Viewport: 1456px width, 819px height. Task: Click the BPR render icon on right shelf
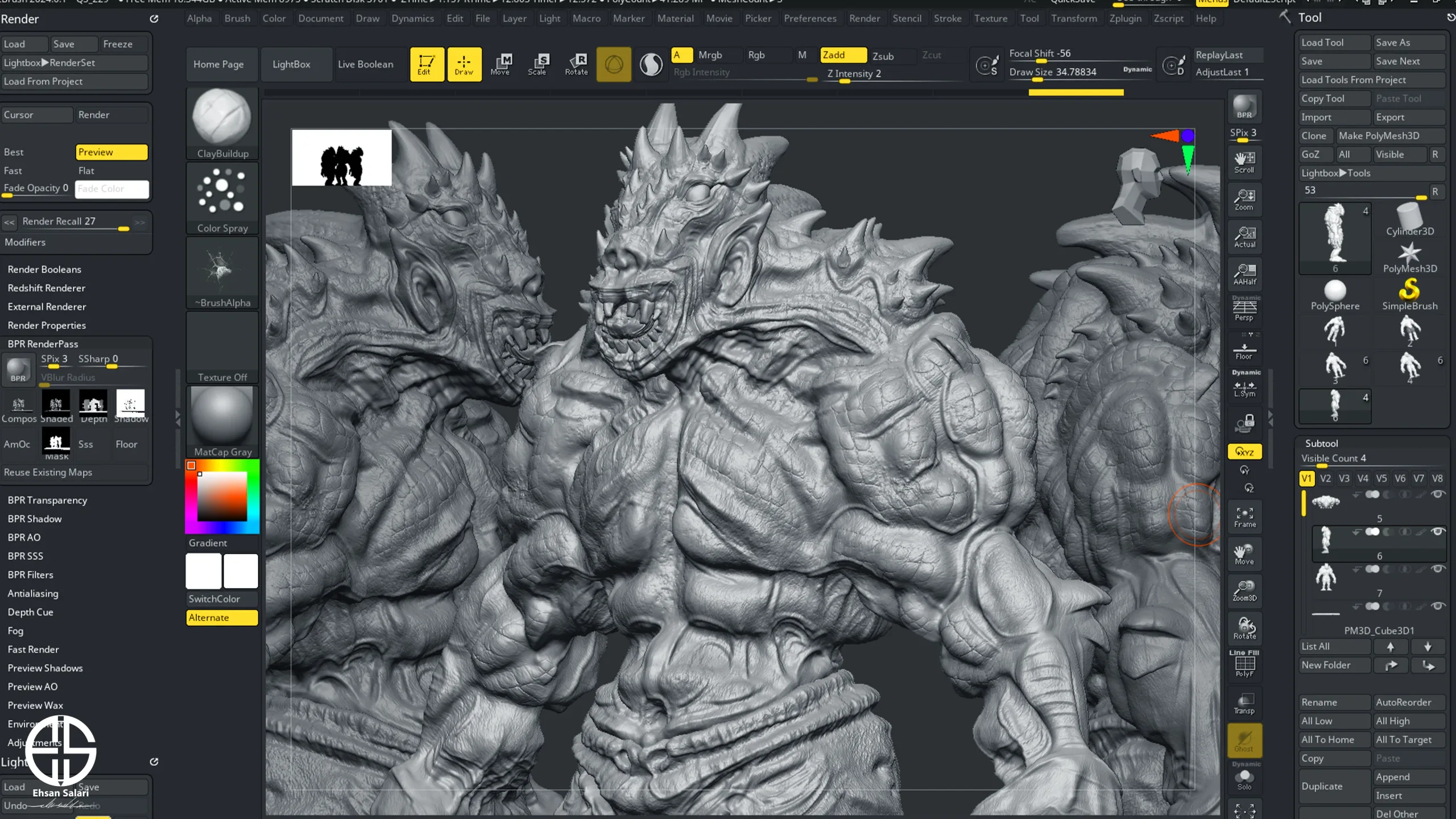click(1244, 106)
